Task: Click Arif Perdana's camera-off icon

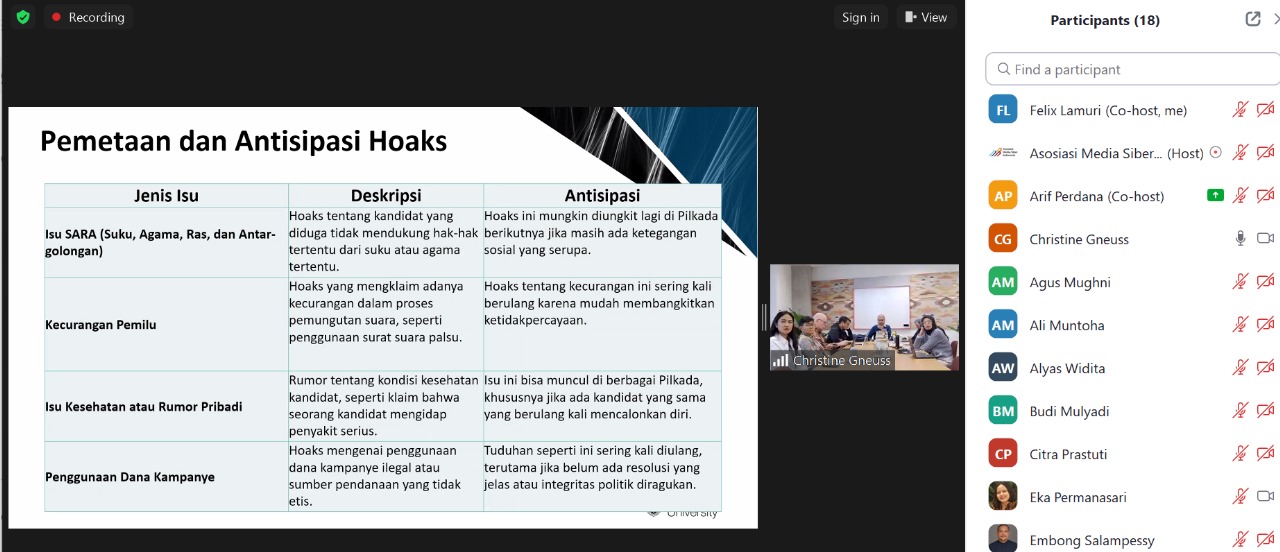Action: pyautogui.click(x=1265, y=196)
